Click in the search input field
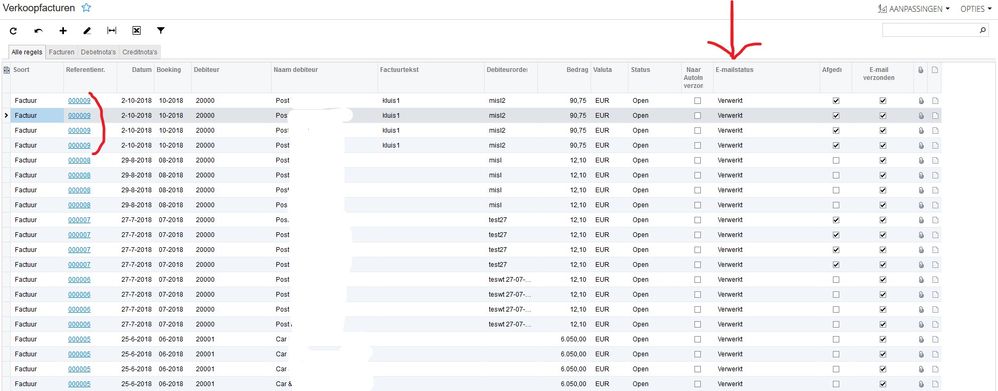Screen dimensions: 998x391 930,30
